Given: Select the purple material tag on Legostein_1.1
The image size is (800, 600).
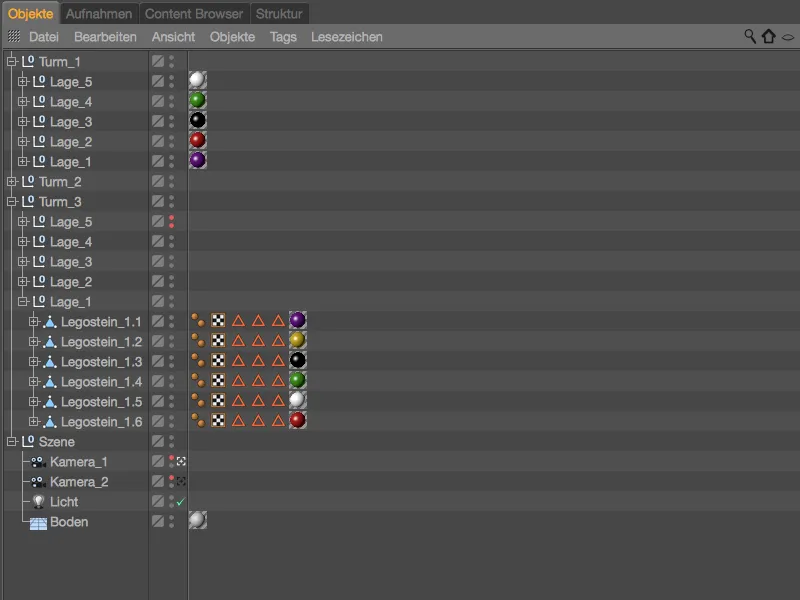Looking at the screenshot, I should tap(297, 320).
